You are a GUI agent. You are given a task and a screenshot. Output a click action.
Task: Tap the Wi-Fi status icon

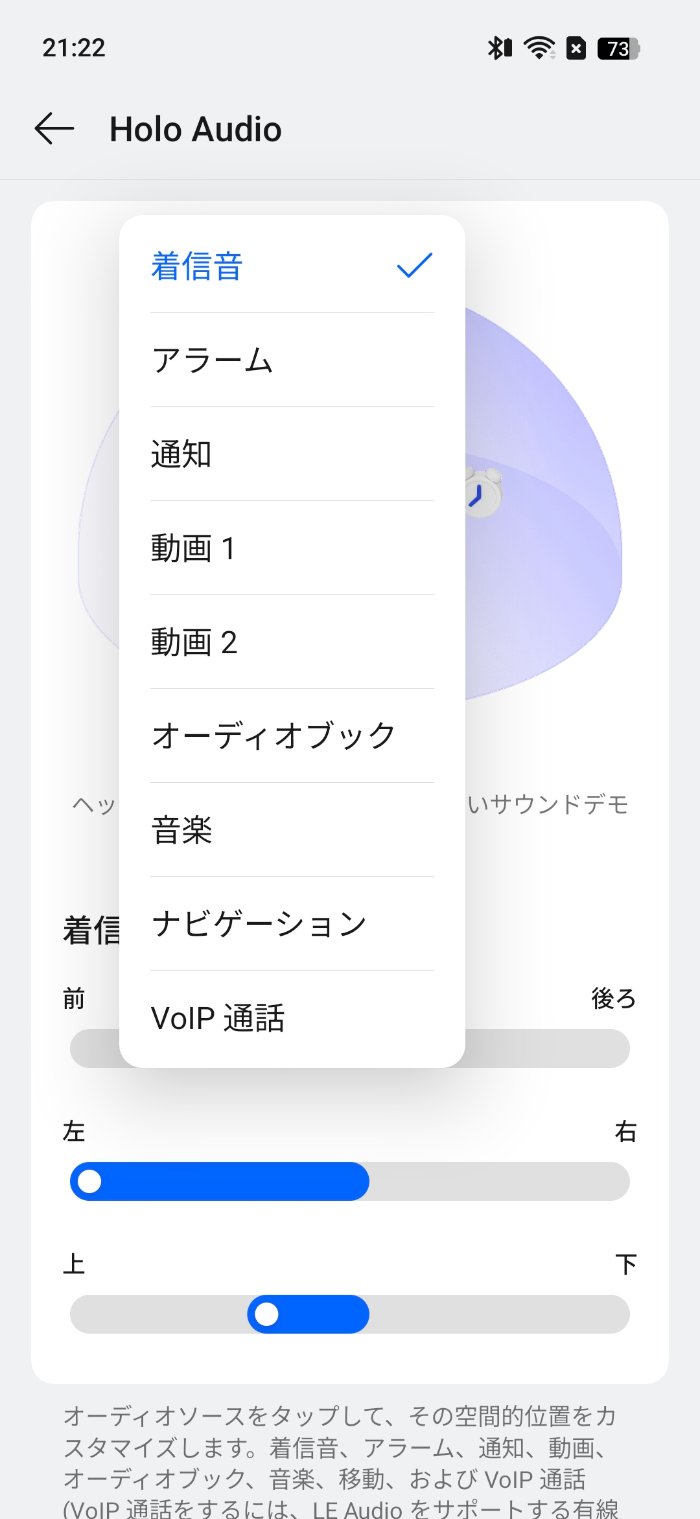[x=540, y=48]
